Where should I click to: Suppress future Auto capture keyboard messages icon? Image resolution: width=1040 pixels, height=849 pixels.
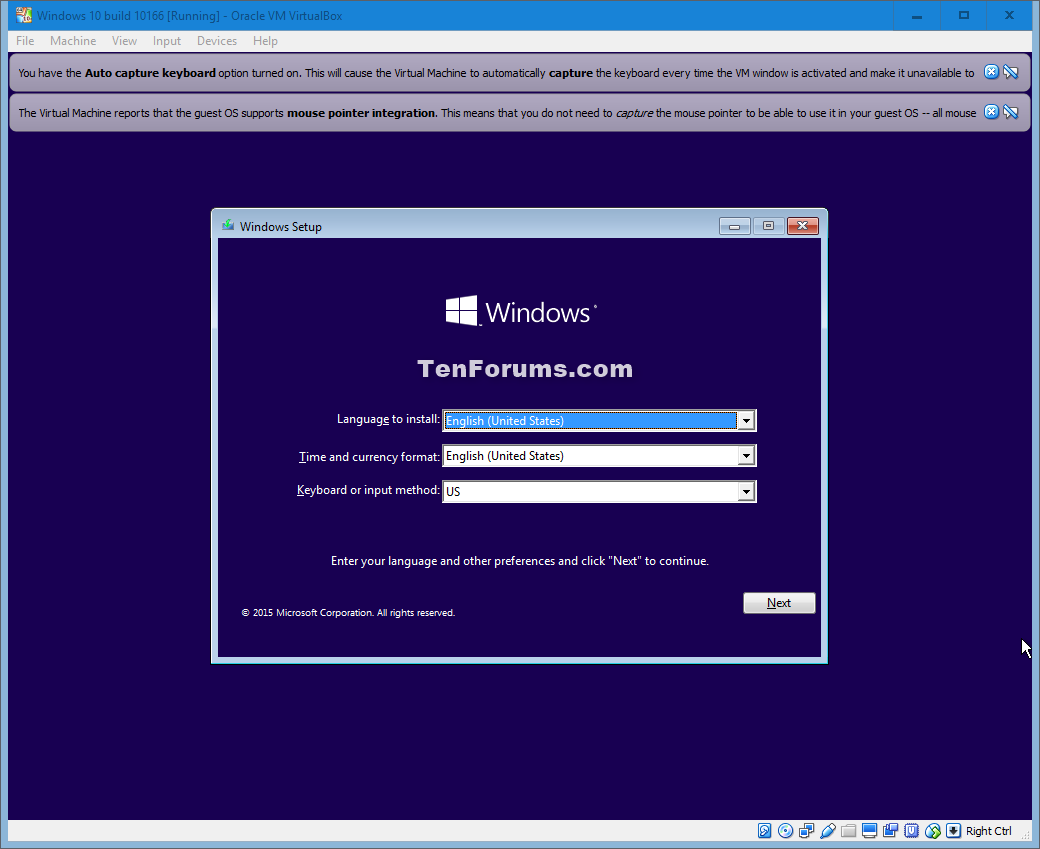point(1011,72)
